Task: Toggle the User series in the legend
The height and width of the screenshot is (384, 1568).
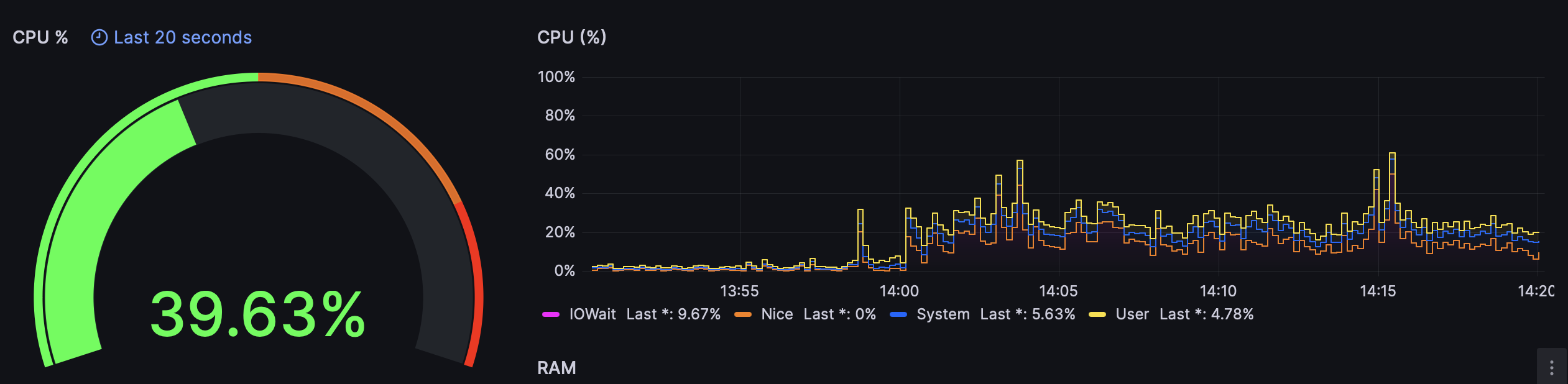Action: 1132,314
